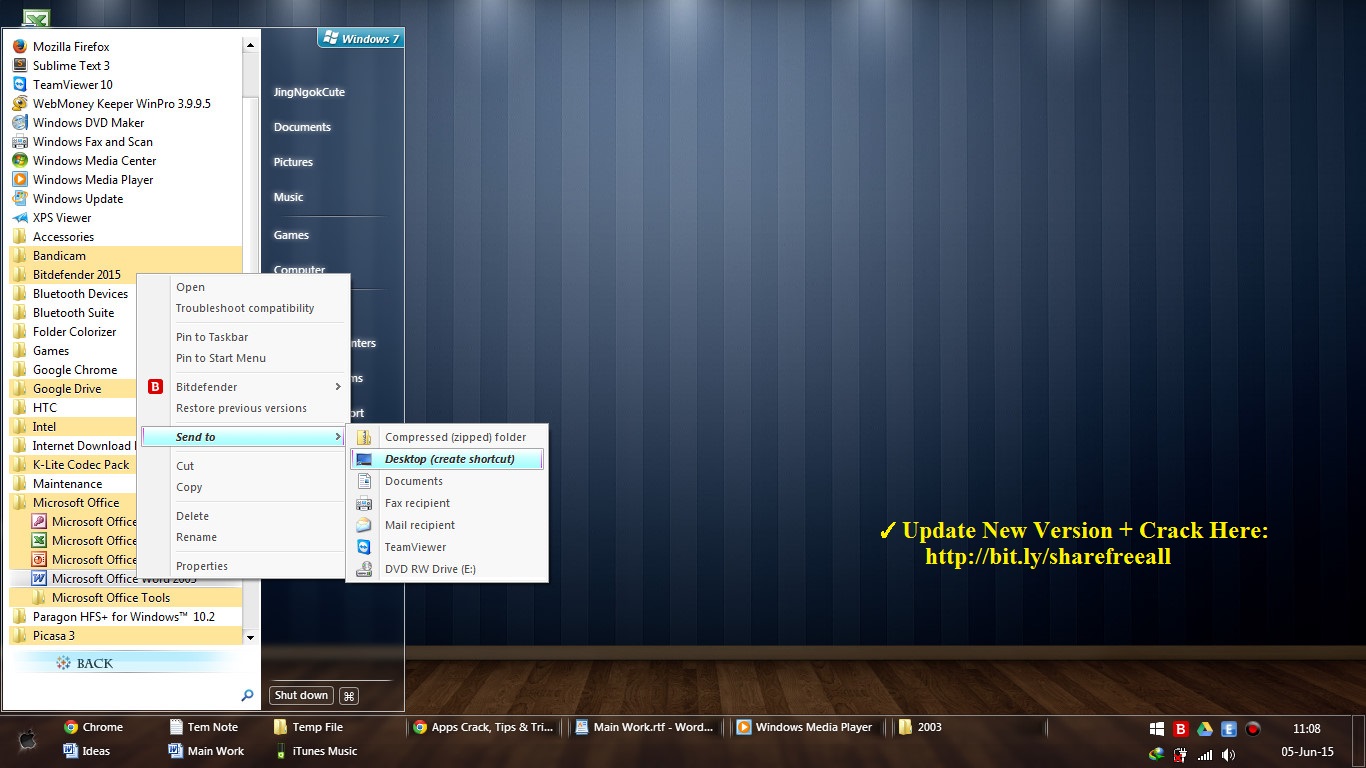The height and width of the screenshot is (768, 1366).
Task: Open Documents link in Start menu right pane
Action: click(302, 127)
